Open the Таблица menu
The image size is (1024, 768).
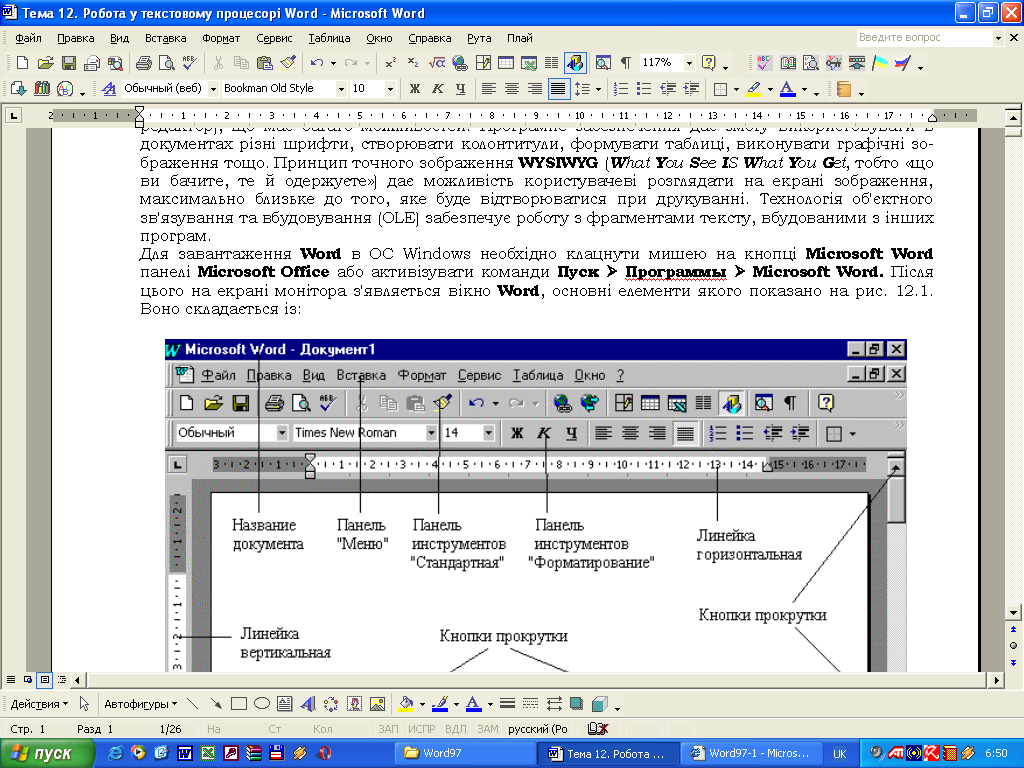point(329,38)
